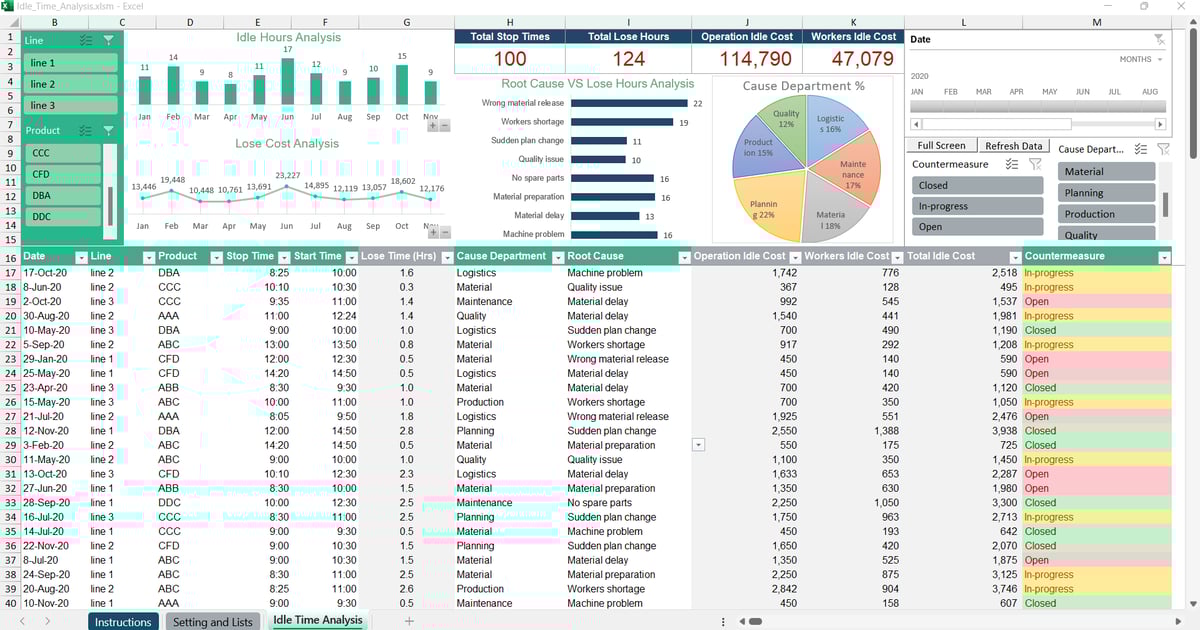Open the Setting and Lists sheet tab
1200x630 pixels.
click(x=213, y=621)
